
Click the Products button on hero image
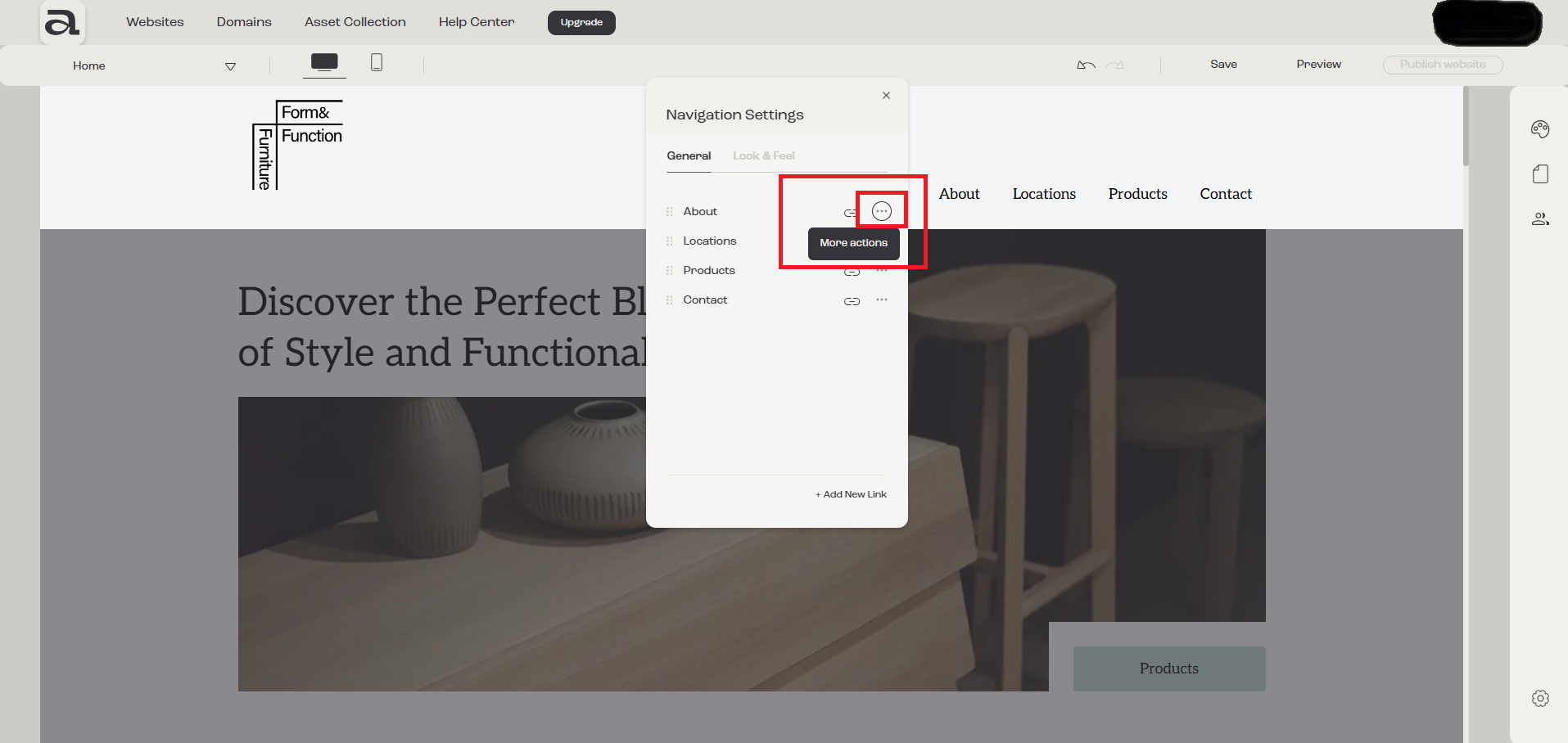click(1169, 669)
